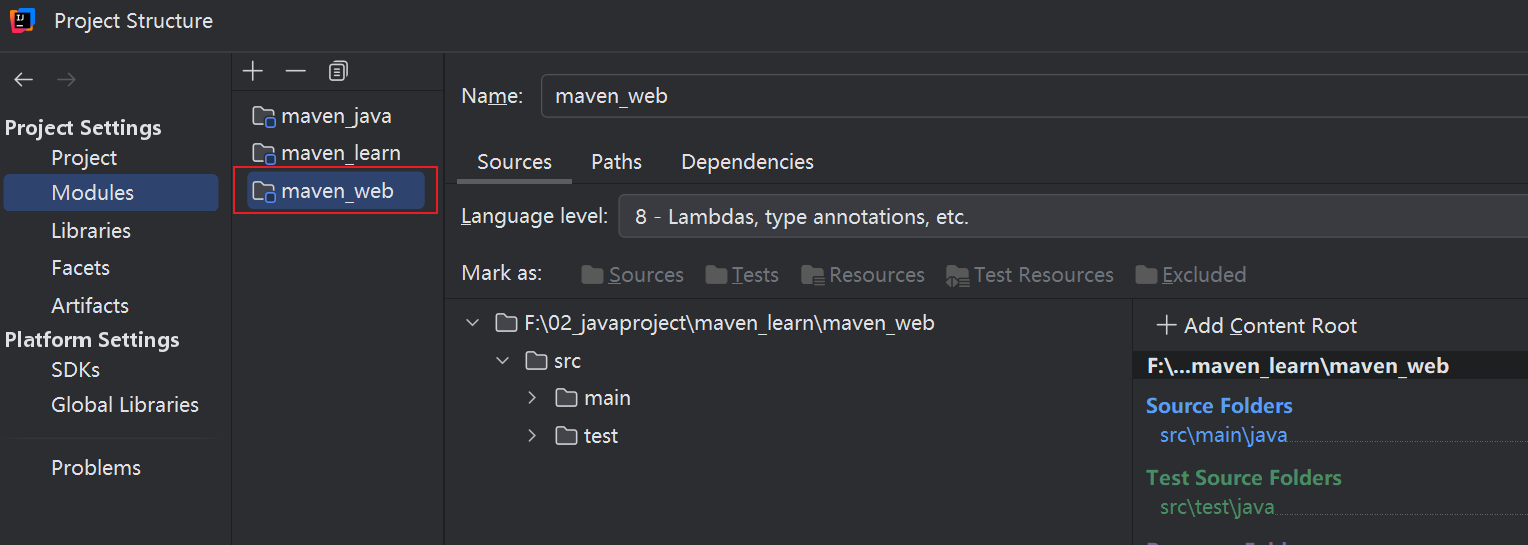The image size is (1528, 545).
Task: Mark folder as Tests
Action: pyautogui.click(x=741, y=275)
